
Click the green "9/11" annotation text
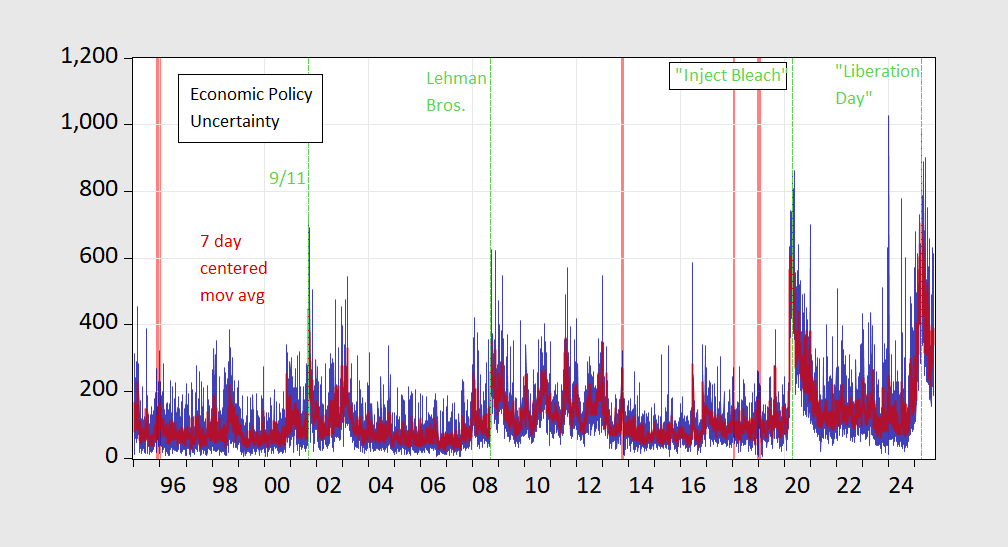pos(285,178)
